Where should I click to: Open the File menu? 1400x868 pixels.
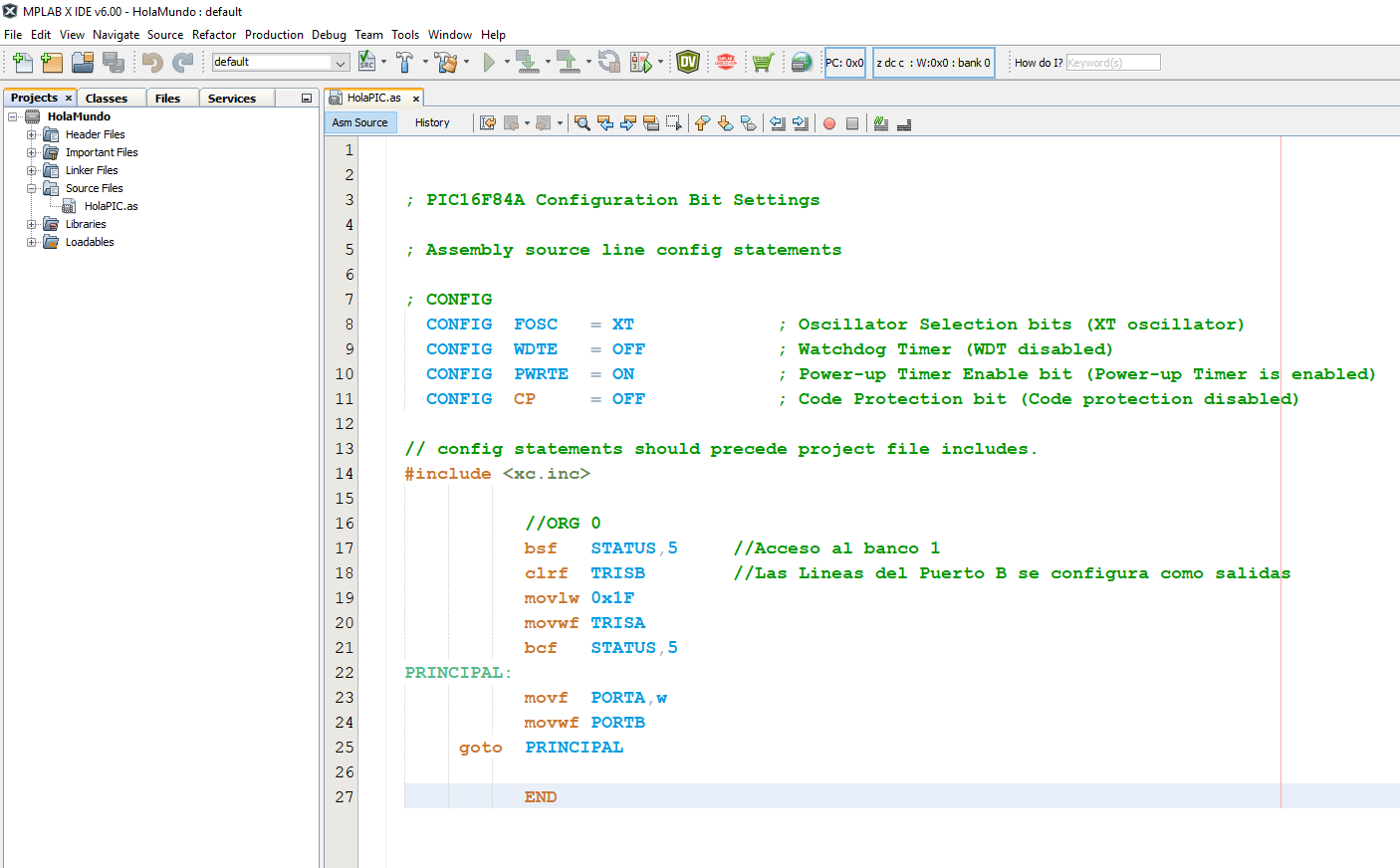point(13,34)
